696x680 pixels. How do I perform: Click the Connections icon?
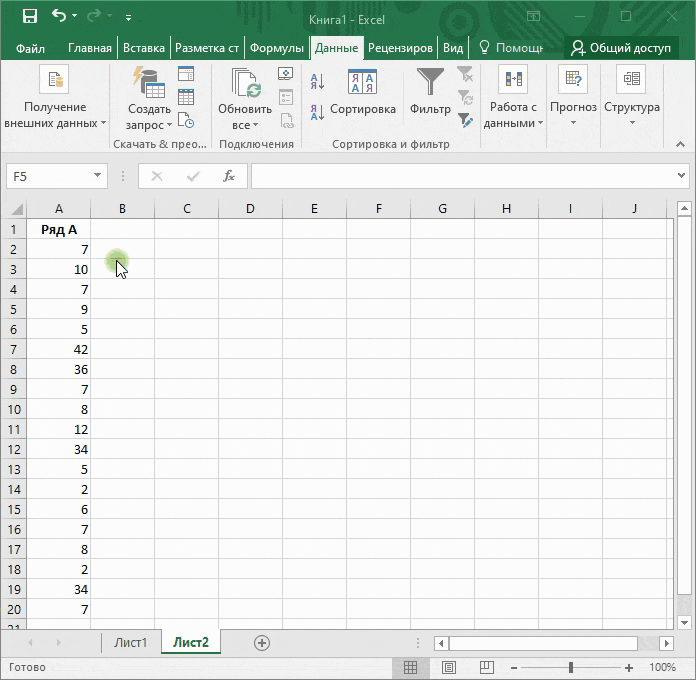point(286,73)
